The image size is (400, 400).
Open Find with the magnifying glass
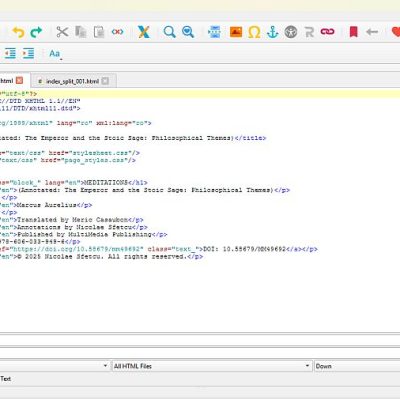170,32
